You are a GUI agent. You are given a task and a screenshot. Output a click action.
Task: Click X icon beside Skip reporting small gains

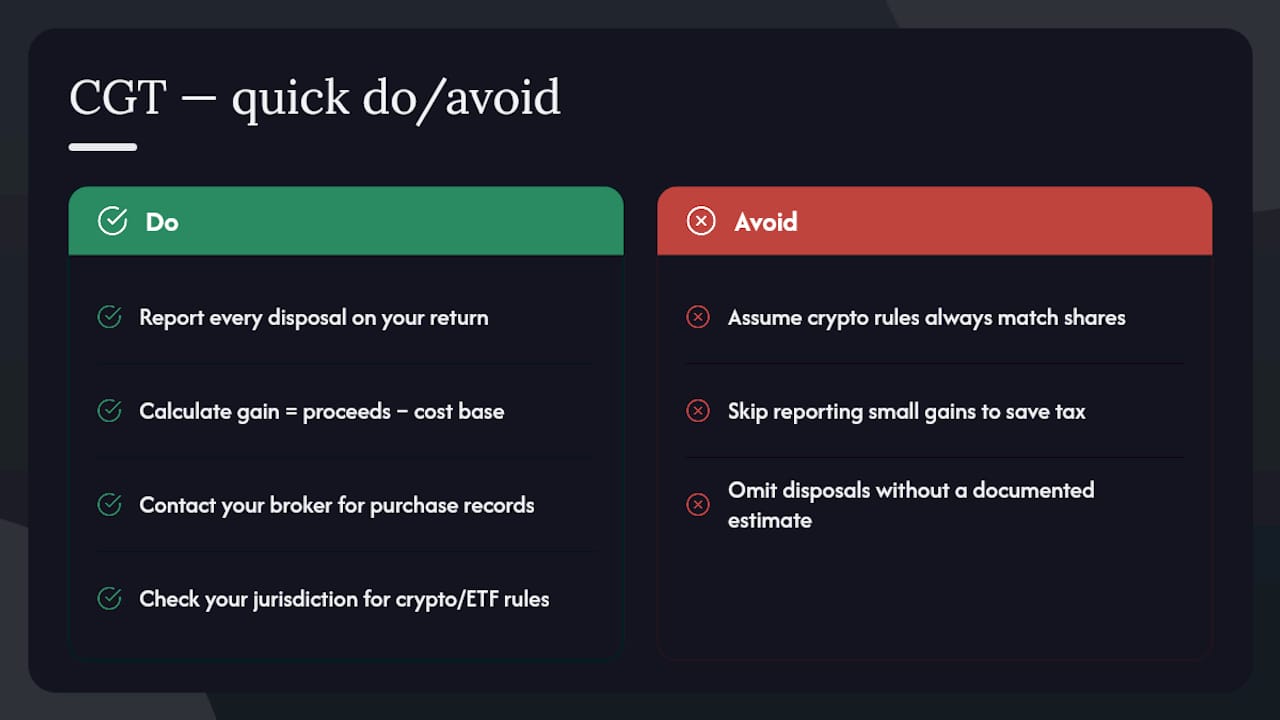point(698,411)
